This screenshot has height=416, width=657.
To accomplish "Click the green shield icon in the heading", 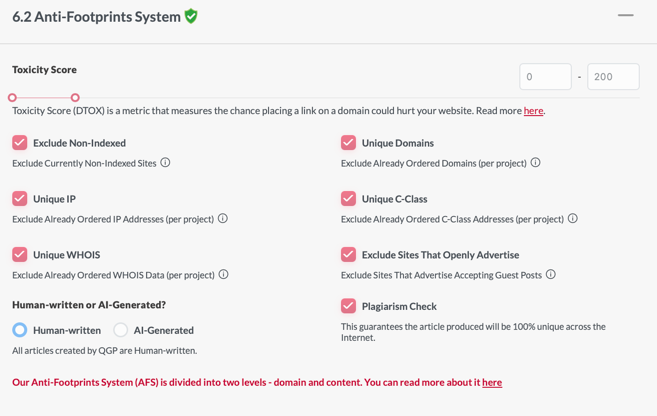I will [x=191, y=16].
